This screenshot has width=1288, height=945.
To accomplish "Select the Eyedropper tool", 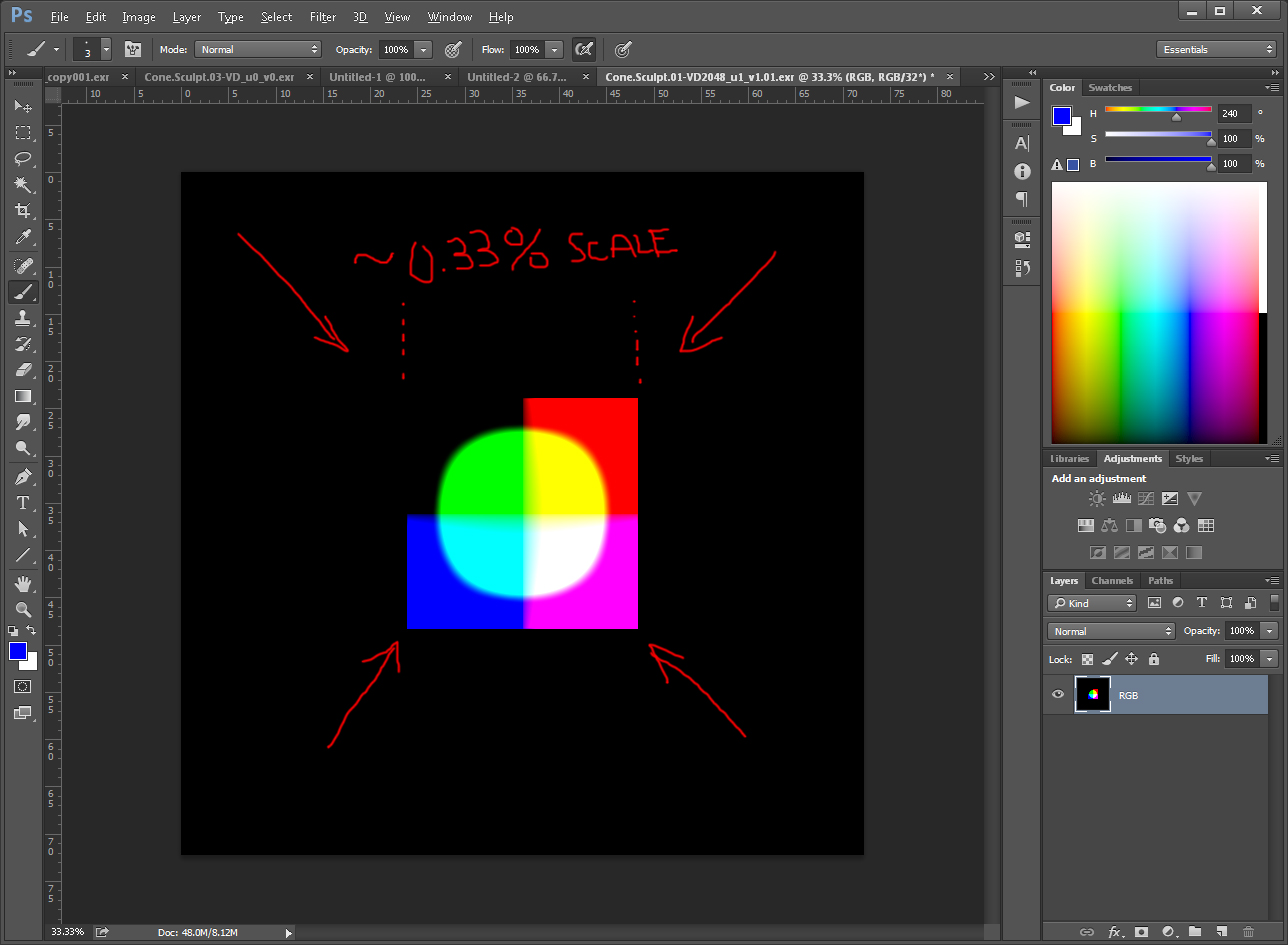I will [x=23, y=237].
